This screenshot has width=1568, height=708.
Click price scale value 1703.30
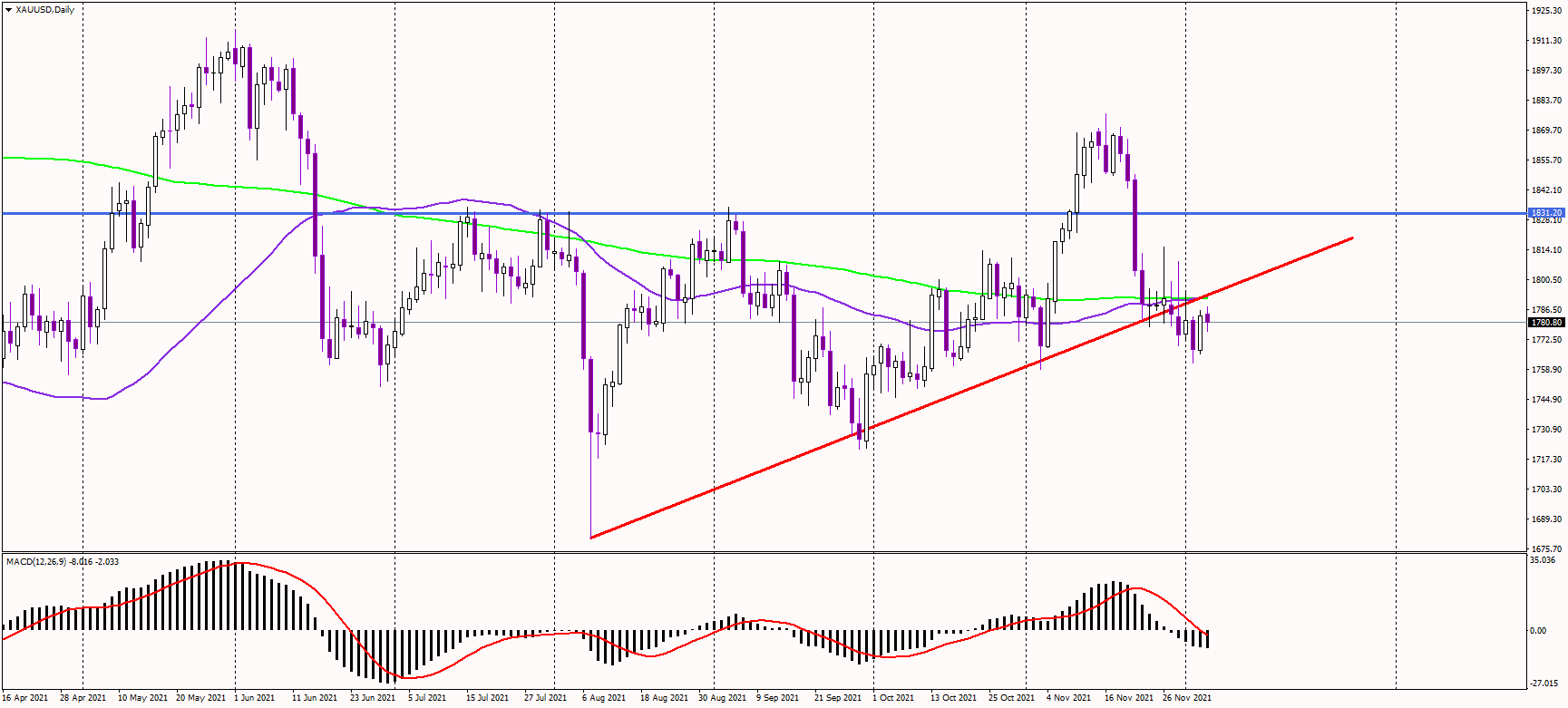pyautogui.click(x=1547, y=490)
